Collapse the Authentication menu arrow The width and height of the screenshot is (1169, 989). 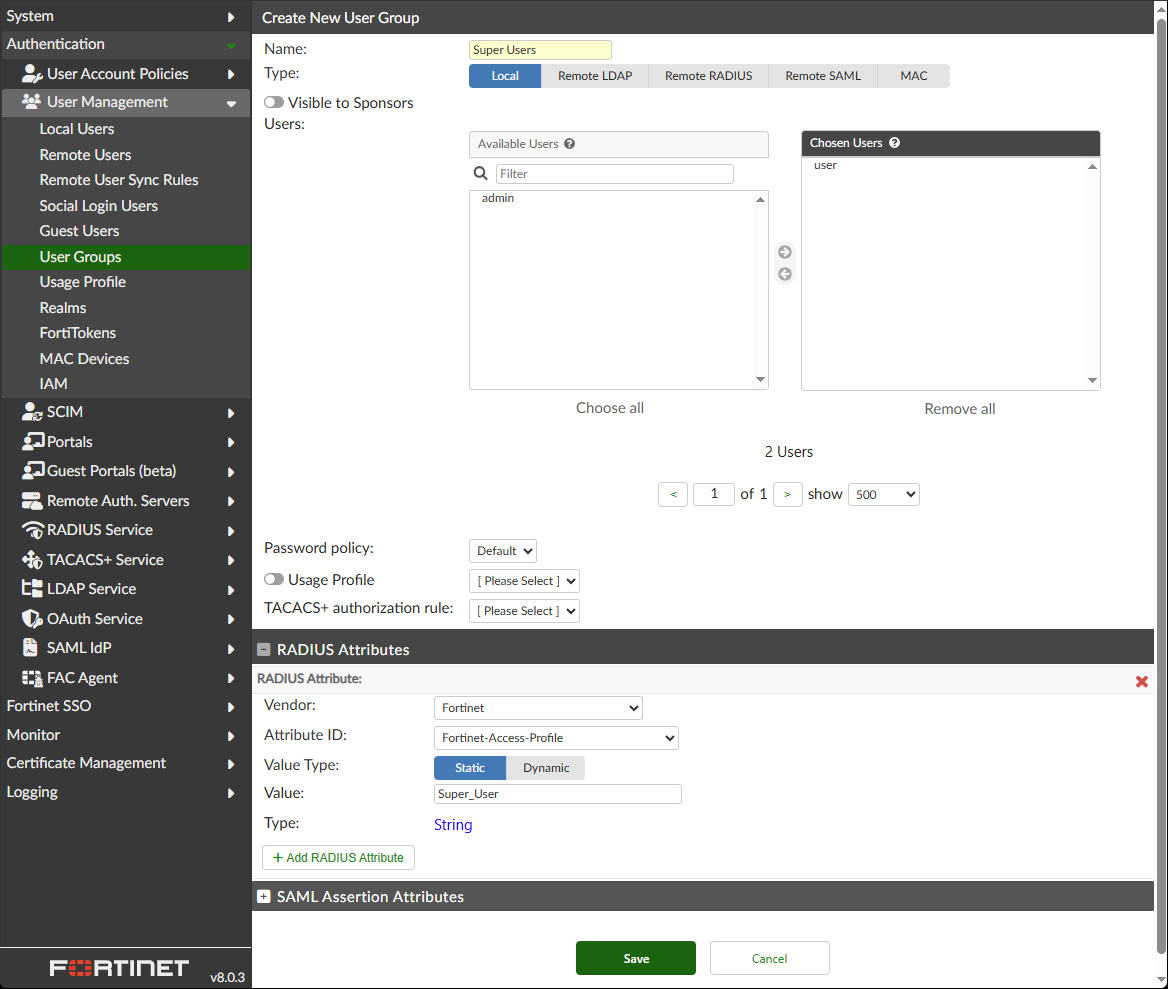[231, 45]
